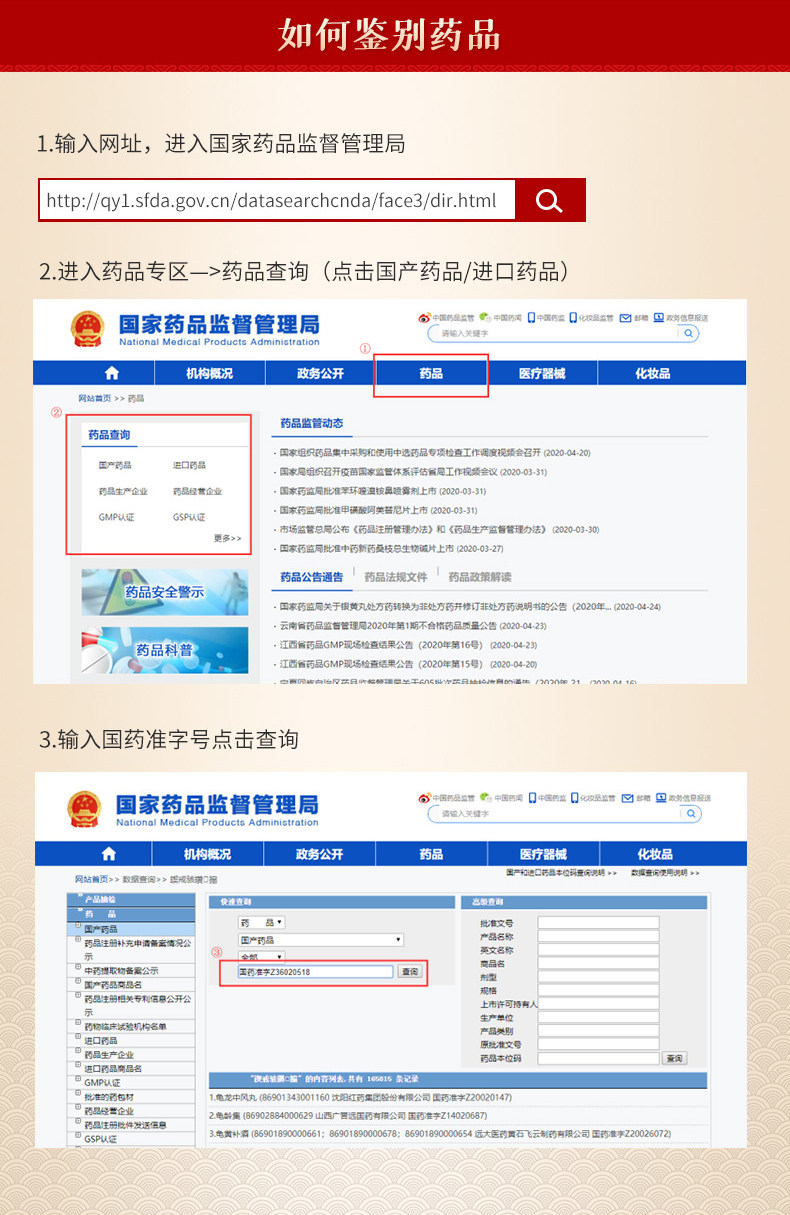
Task: Open the GSP认证 link under 药品查询
Action: coord(189,518)
